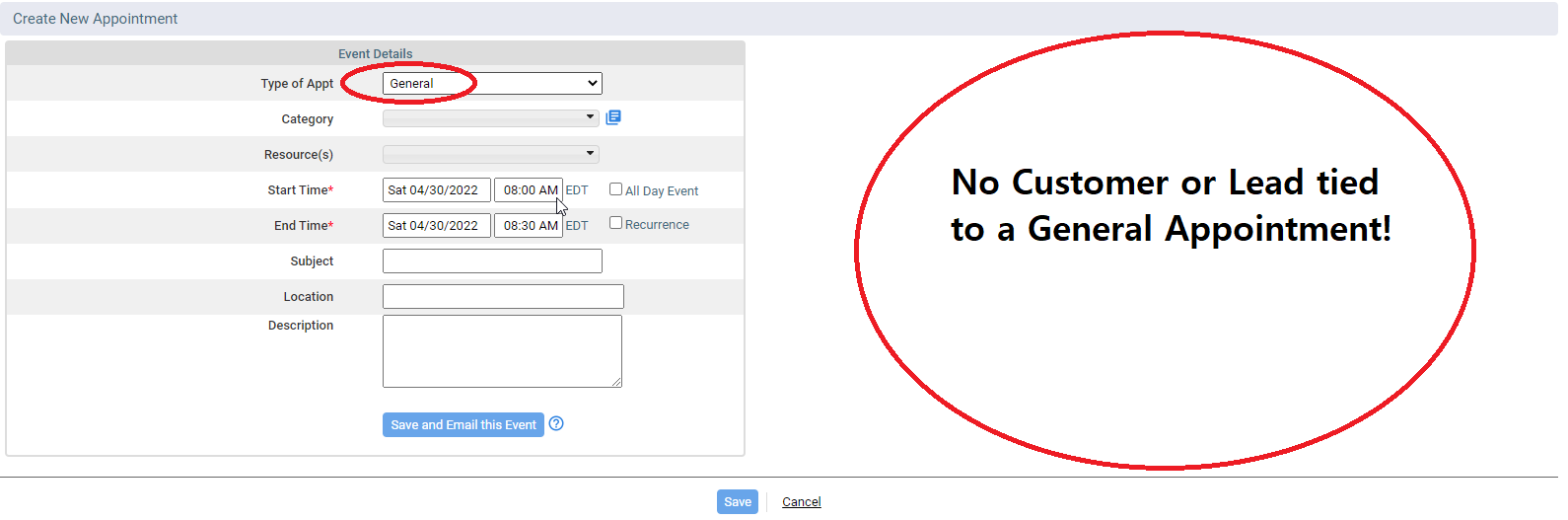Click the EDT timezone beside Start Time
The height and width of the screenshot is (520, 1568).
[577, 190]
